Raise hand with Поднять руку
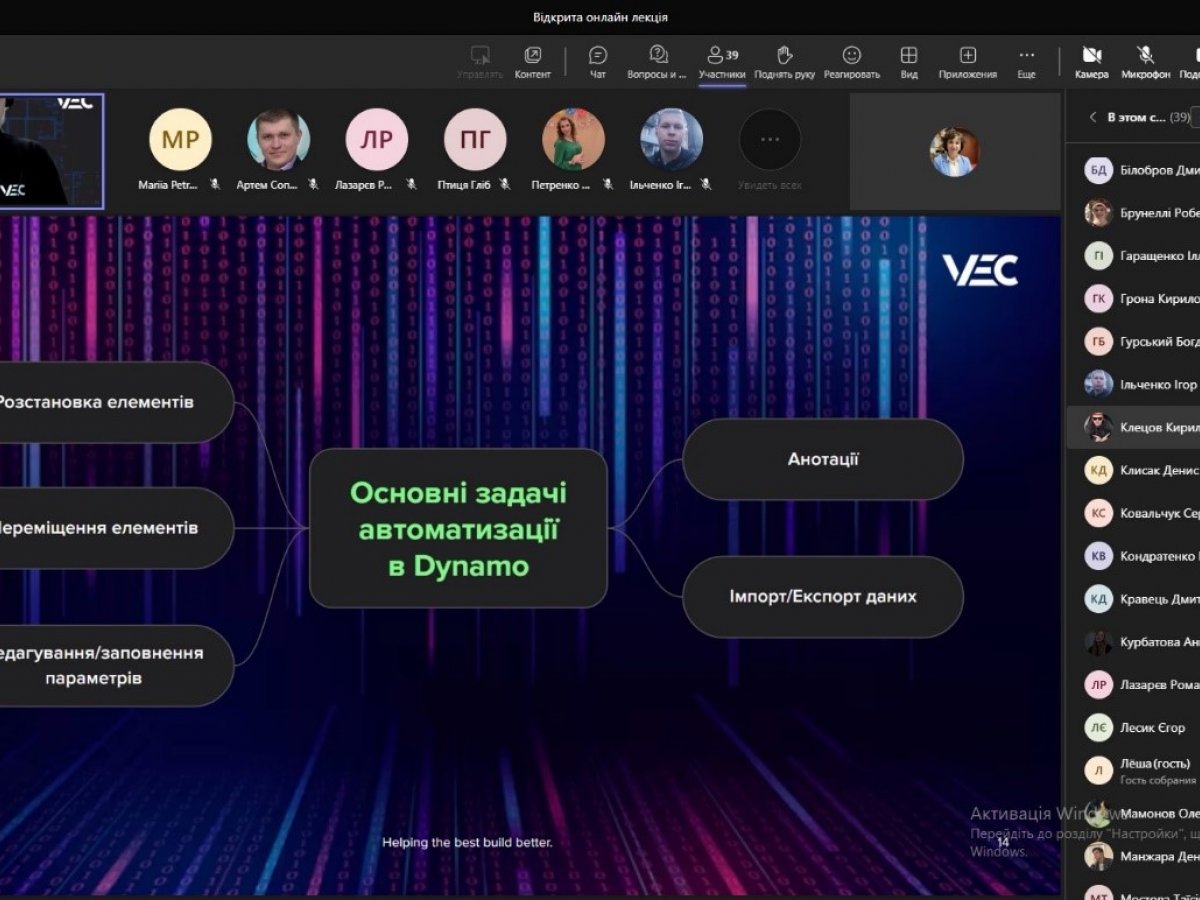Viewport: 1200px width, 900px height. point(785,62)
